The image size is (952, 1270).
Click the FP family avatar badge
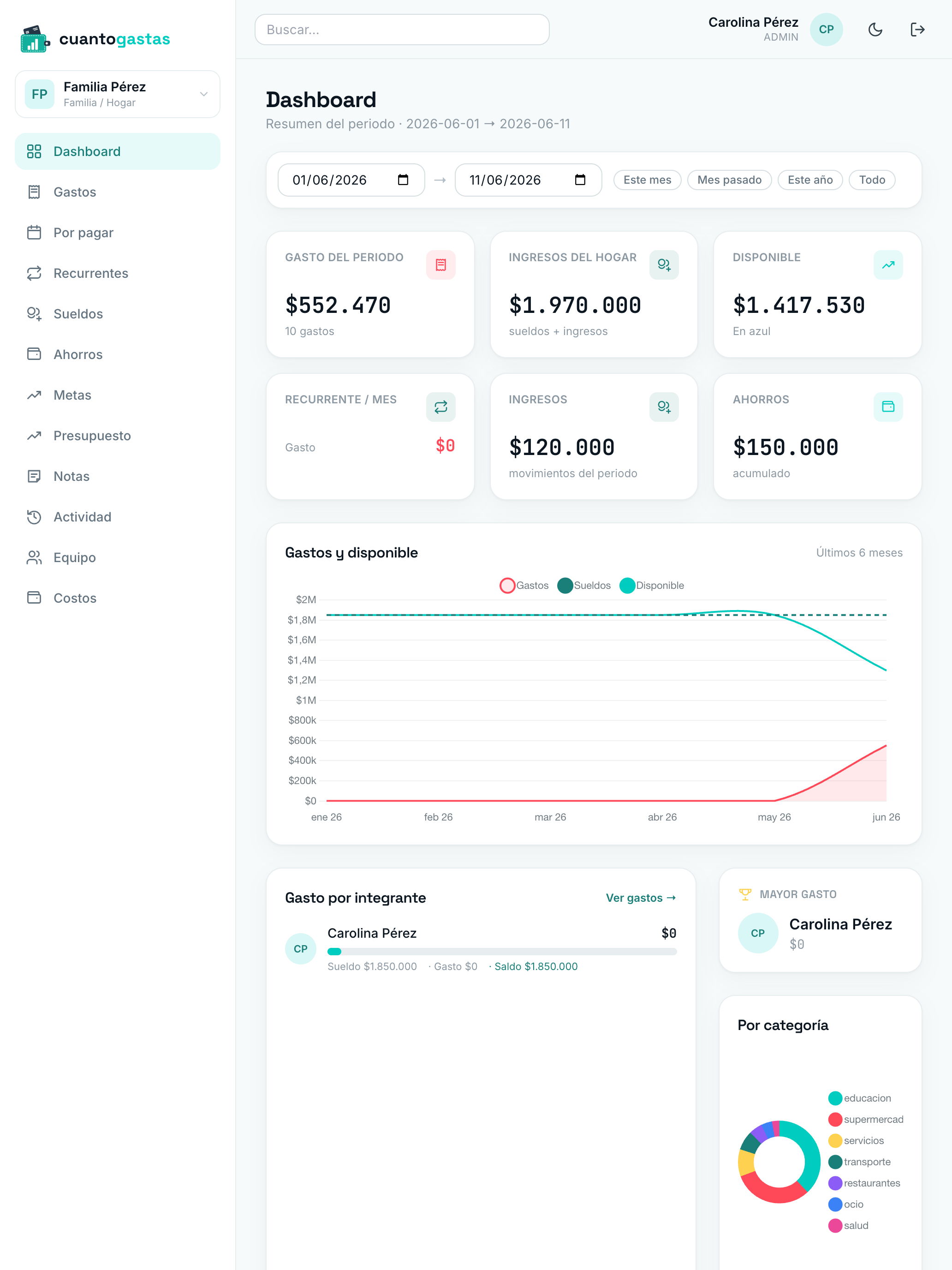[x=40, y=94]
